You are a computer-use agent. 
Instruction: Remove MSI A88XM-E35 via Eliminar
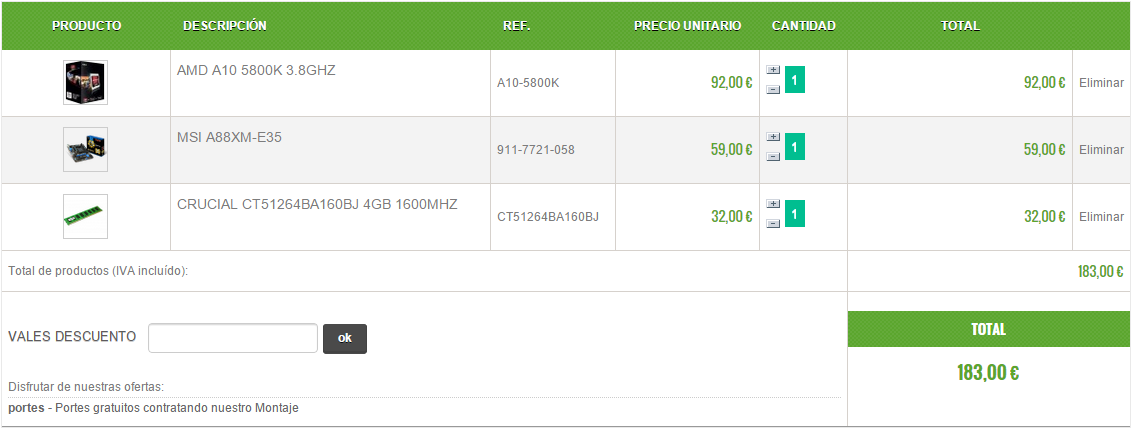pos(1101,150)
